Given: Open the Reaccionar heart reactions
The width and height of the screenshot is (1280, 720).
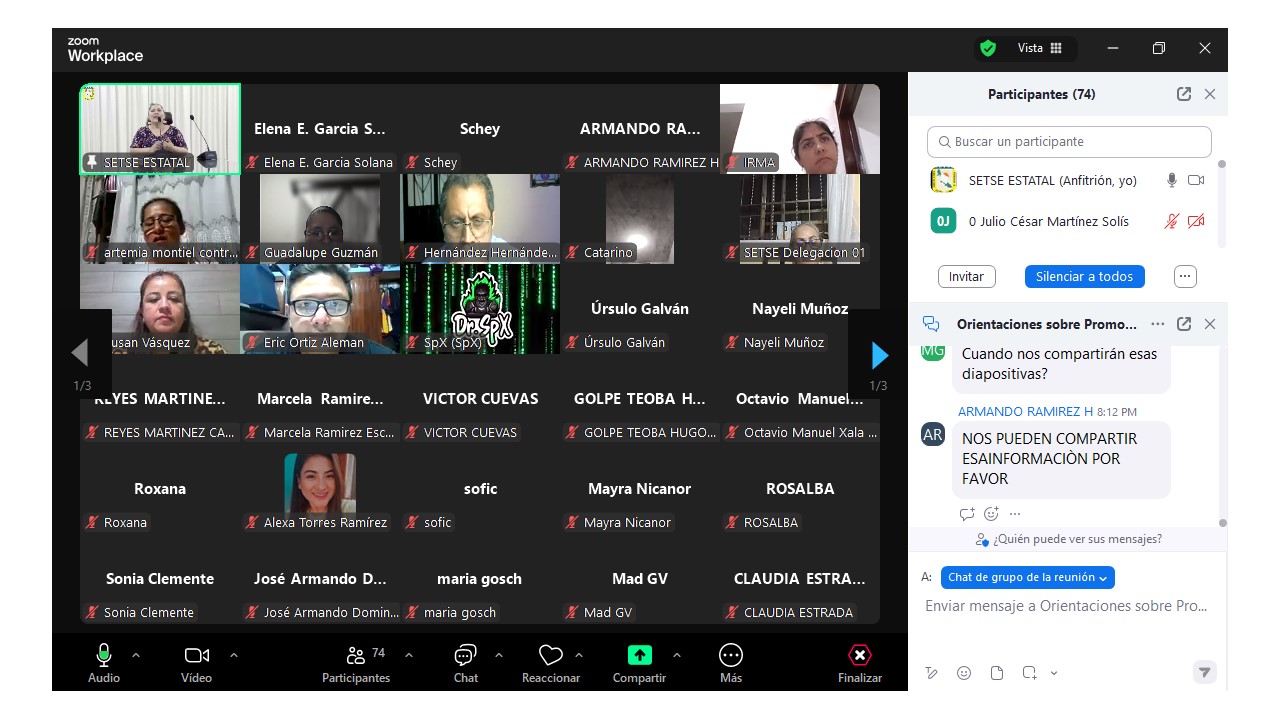Looking at the screenshot, I should [550, 656].
